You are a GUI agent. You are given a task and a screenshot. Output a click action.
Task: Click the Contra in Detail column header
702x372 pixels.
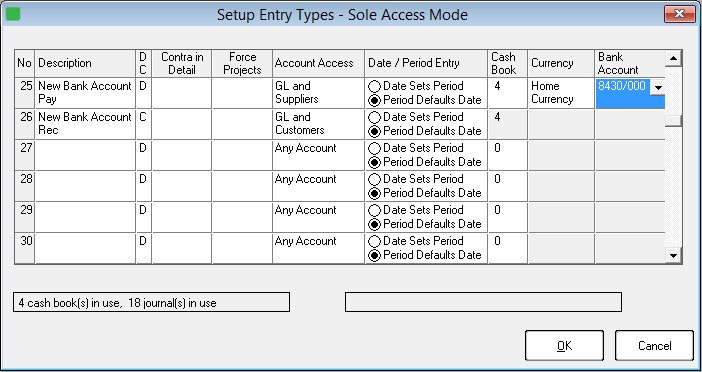pyautogui.click(x=182, y=64)
